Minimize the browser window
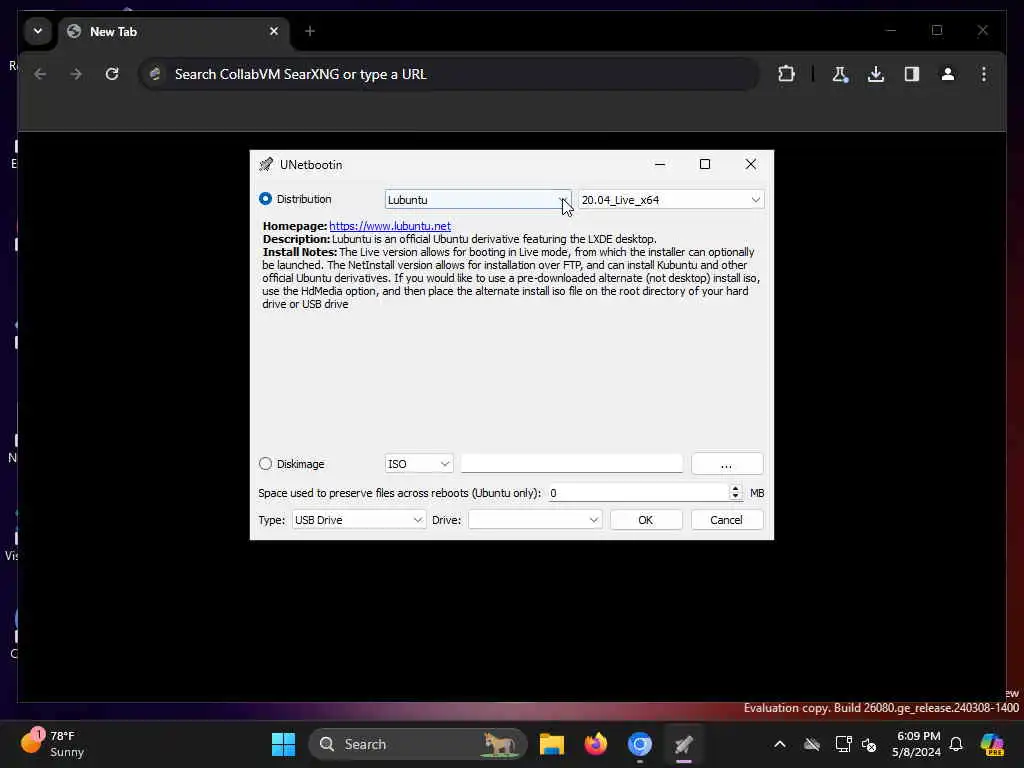1024x768 pixels. [x=891, y=30]
